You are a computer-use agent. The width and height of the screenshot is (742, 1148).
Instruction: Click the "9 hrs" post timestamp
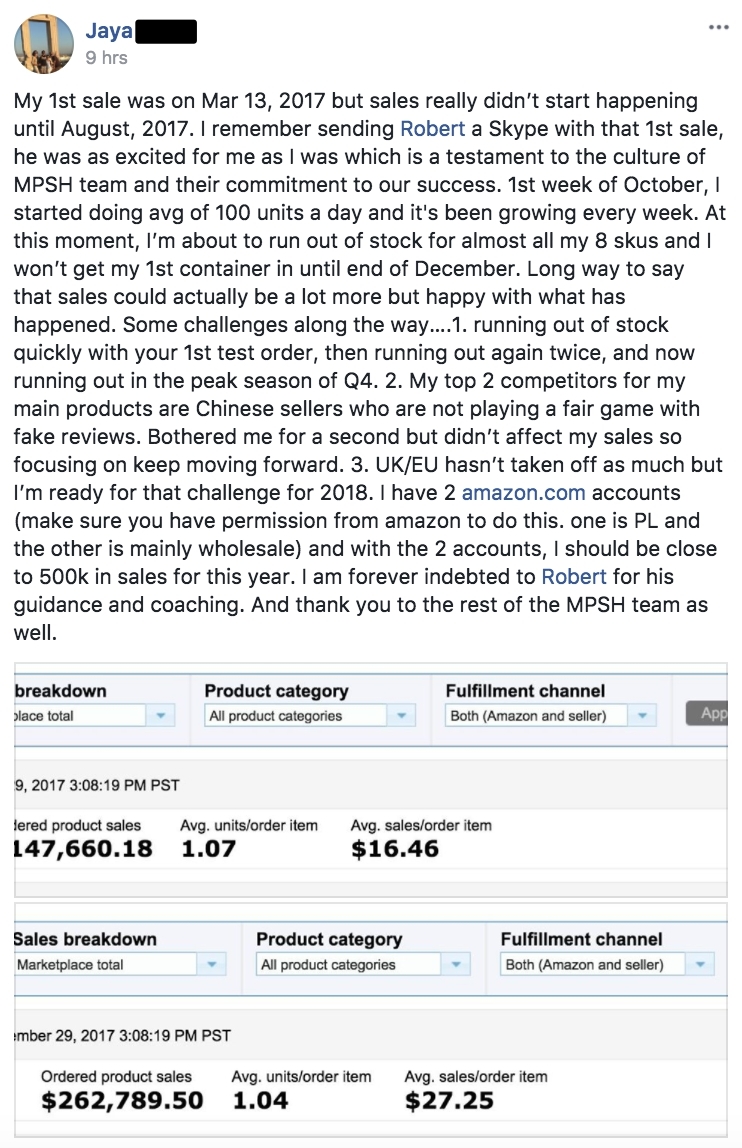107,58
